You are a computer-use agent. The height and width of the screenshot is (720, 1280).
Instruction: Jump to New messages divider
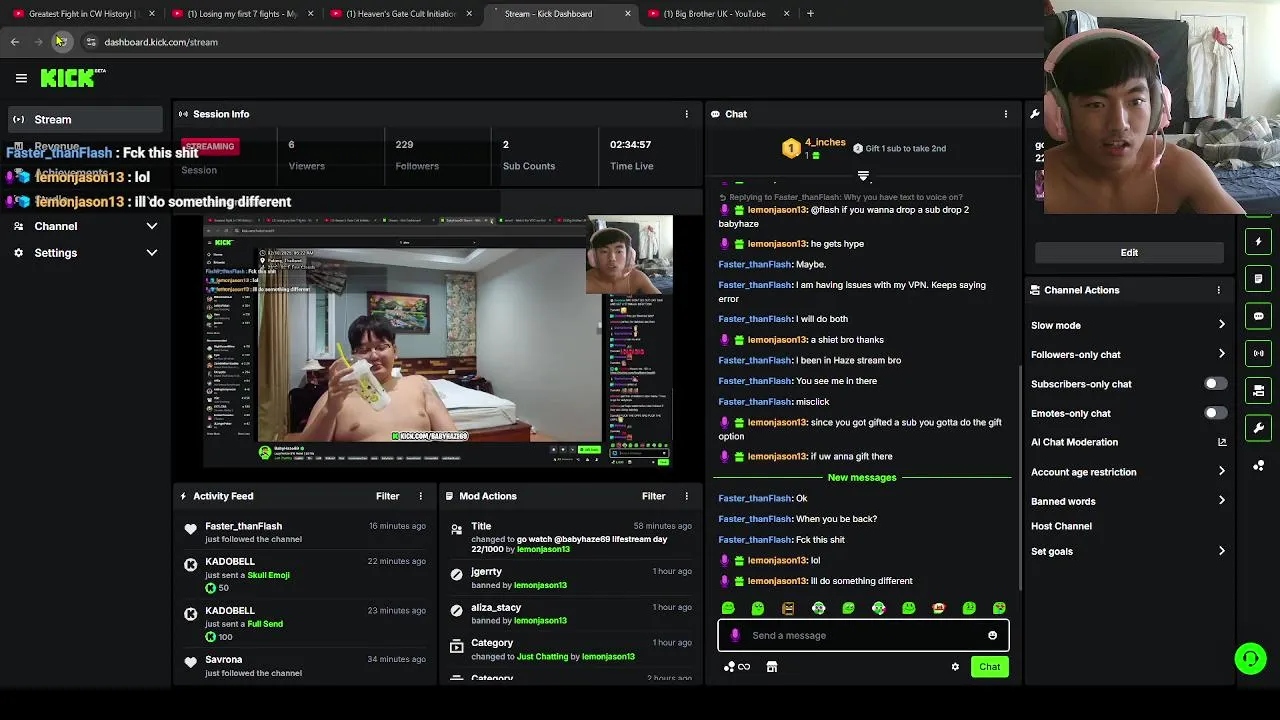862,478
